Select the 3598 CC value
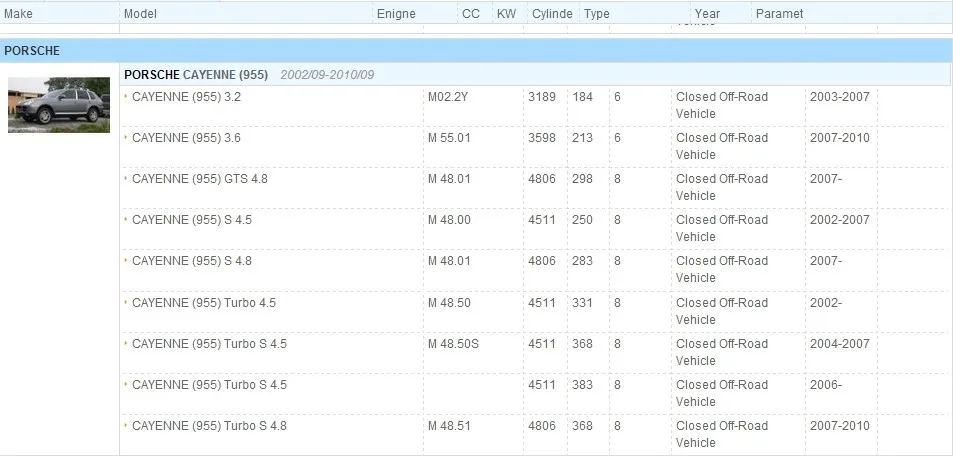Screen dimensions: 953x456 (542, 138)
